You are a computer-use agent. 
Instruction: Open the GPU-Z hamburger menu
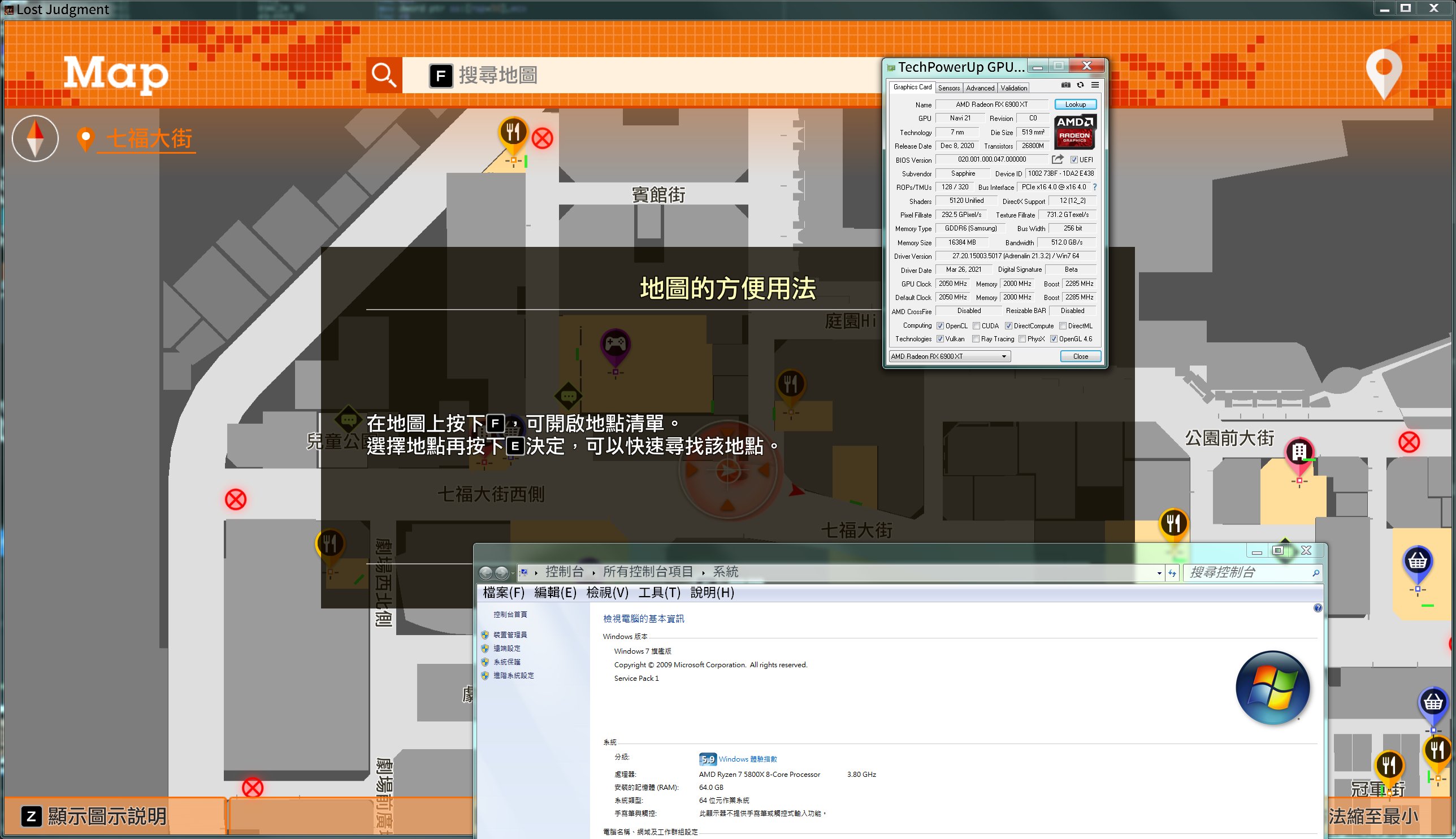click(x=1095, y=85)
